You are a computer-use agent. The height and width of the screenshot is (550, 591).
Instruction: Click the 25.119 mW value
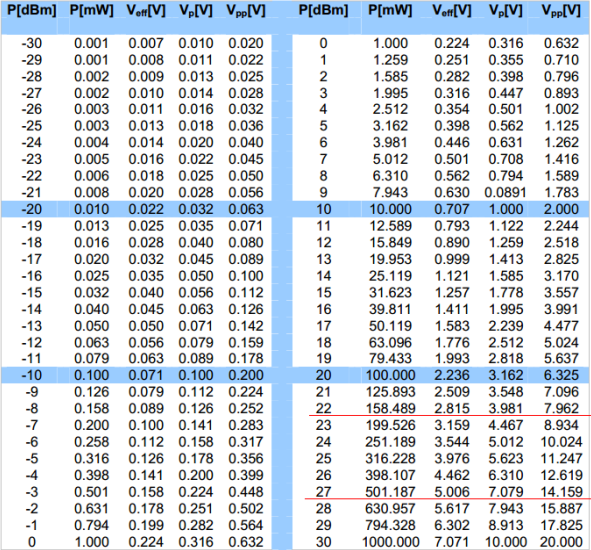tap(390, 276)
